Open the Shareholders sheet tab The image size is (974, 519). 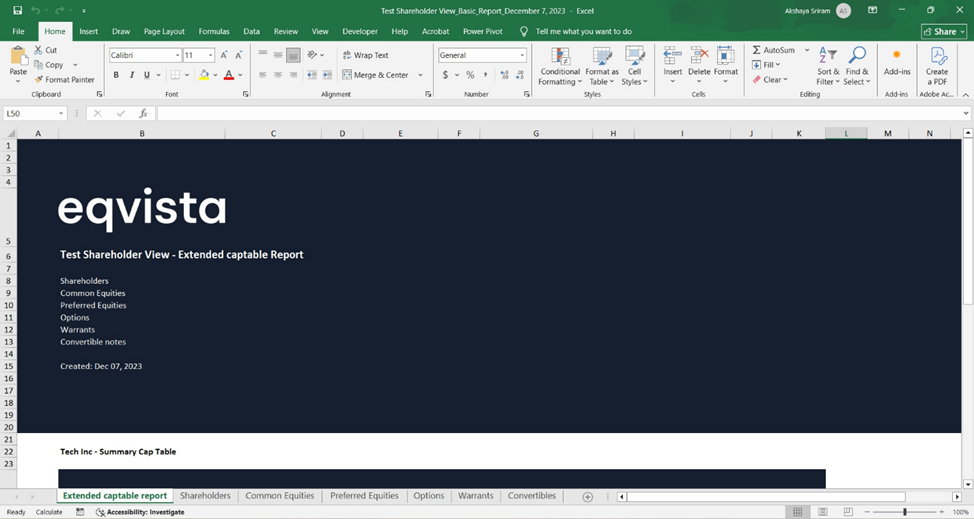coord(205,495)
